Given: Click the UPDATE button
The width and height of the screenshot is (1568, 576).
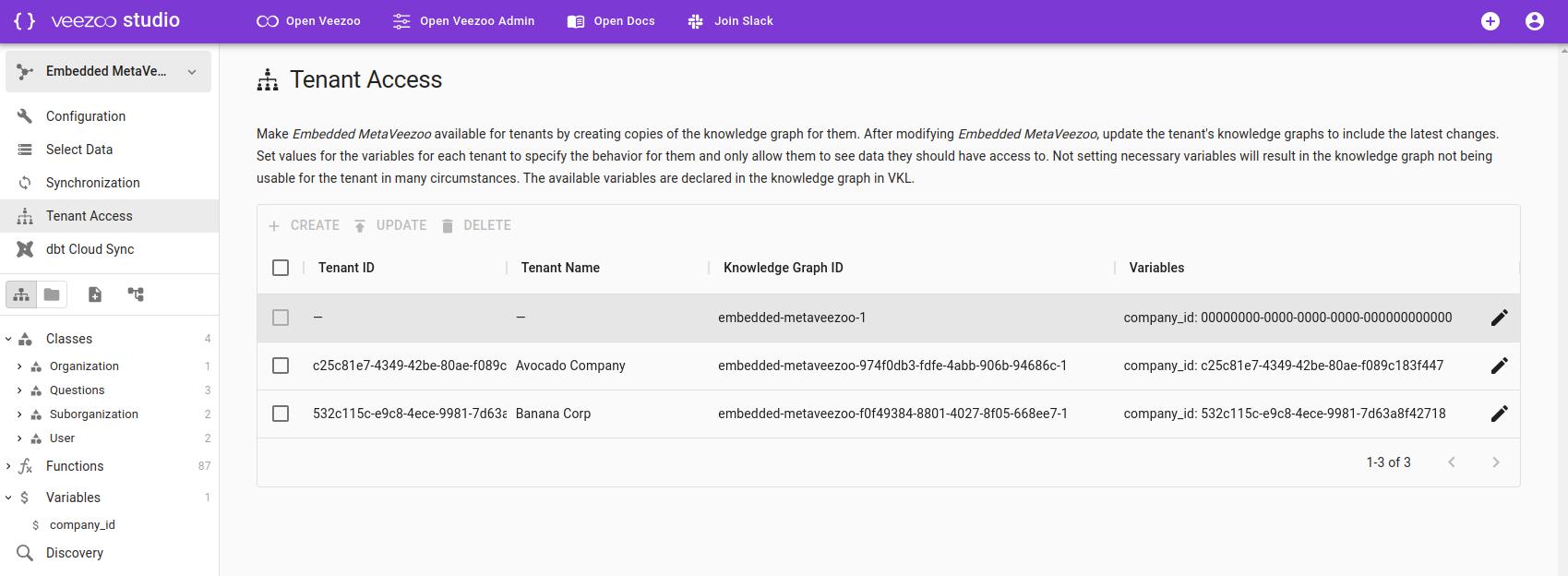Looking at the screenshot, I should [389, 225].
